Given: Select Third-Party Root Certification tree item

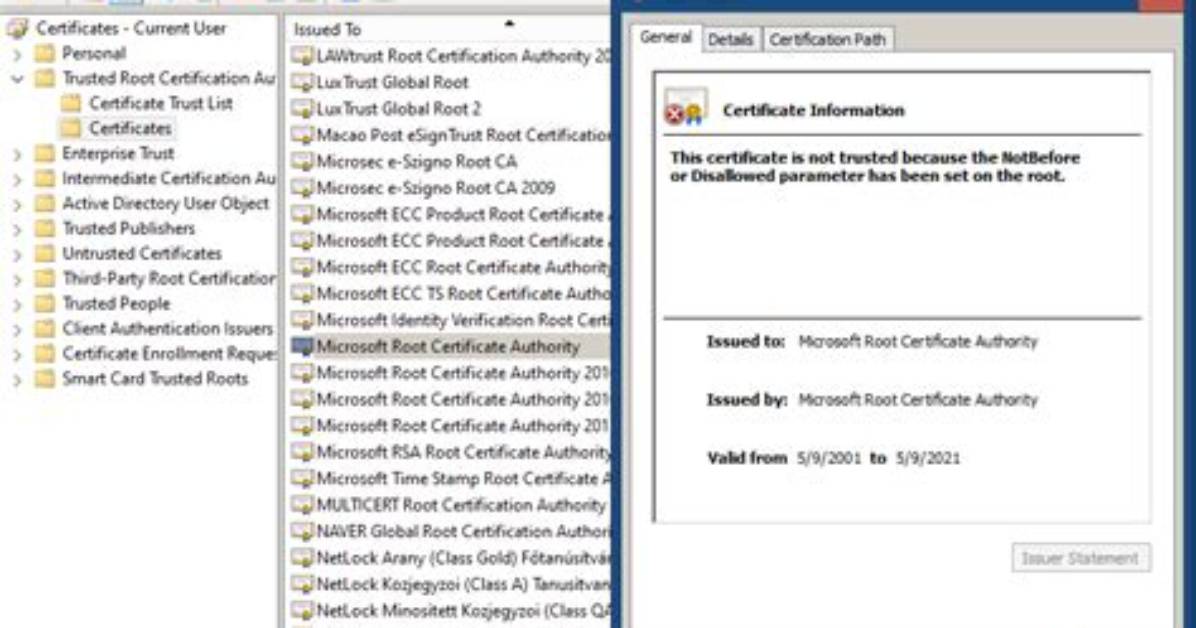Looking at the screenshot, I should [169, 279].
